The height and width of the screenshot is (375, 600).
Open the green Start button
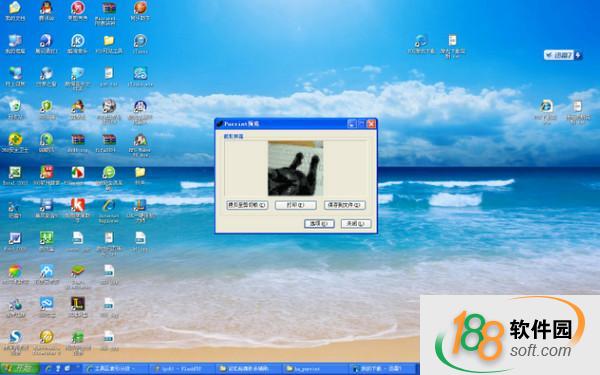[19, 369]
